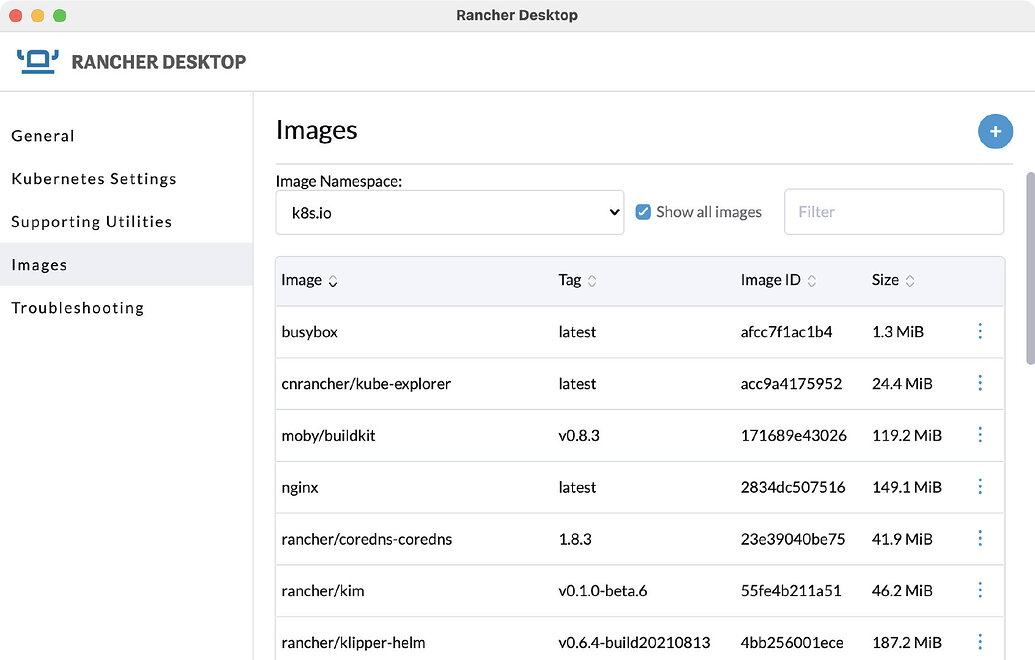Open the three-dot menu for busybox
1035x660 pixels.
coord(979,331)
